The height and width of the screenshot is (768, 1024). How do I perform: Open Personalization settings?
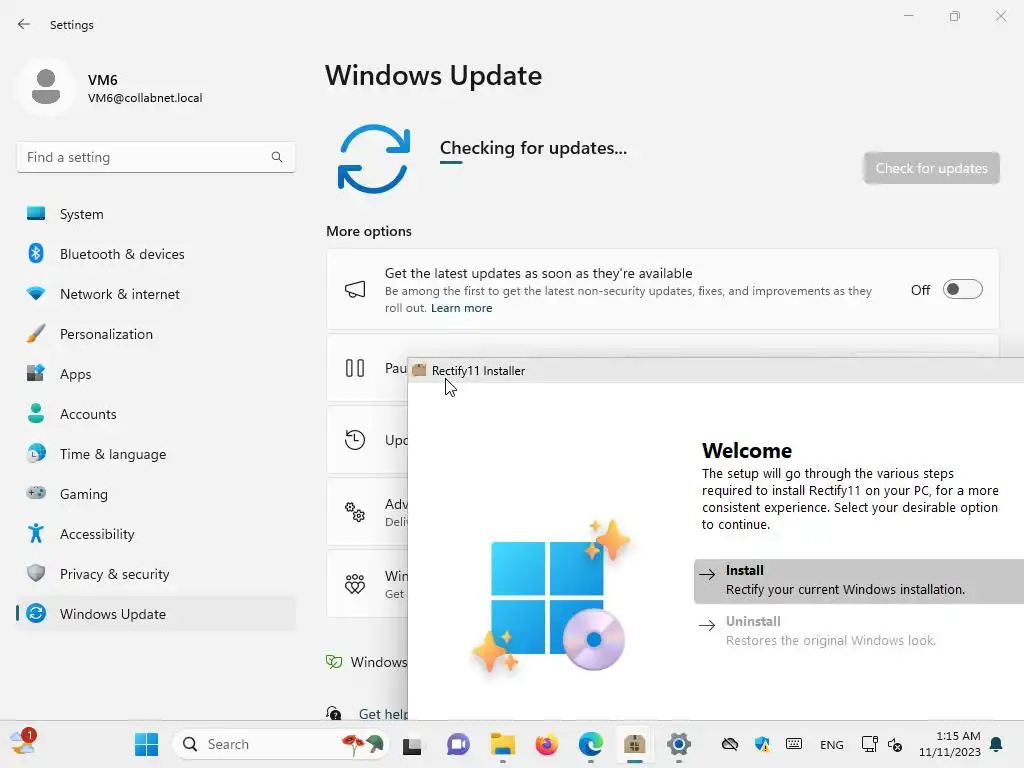155,334
